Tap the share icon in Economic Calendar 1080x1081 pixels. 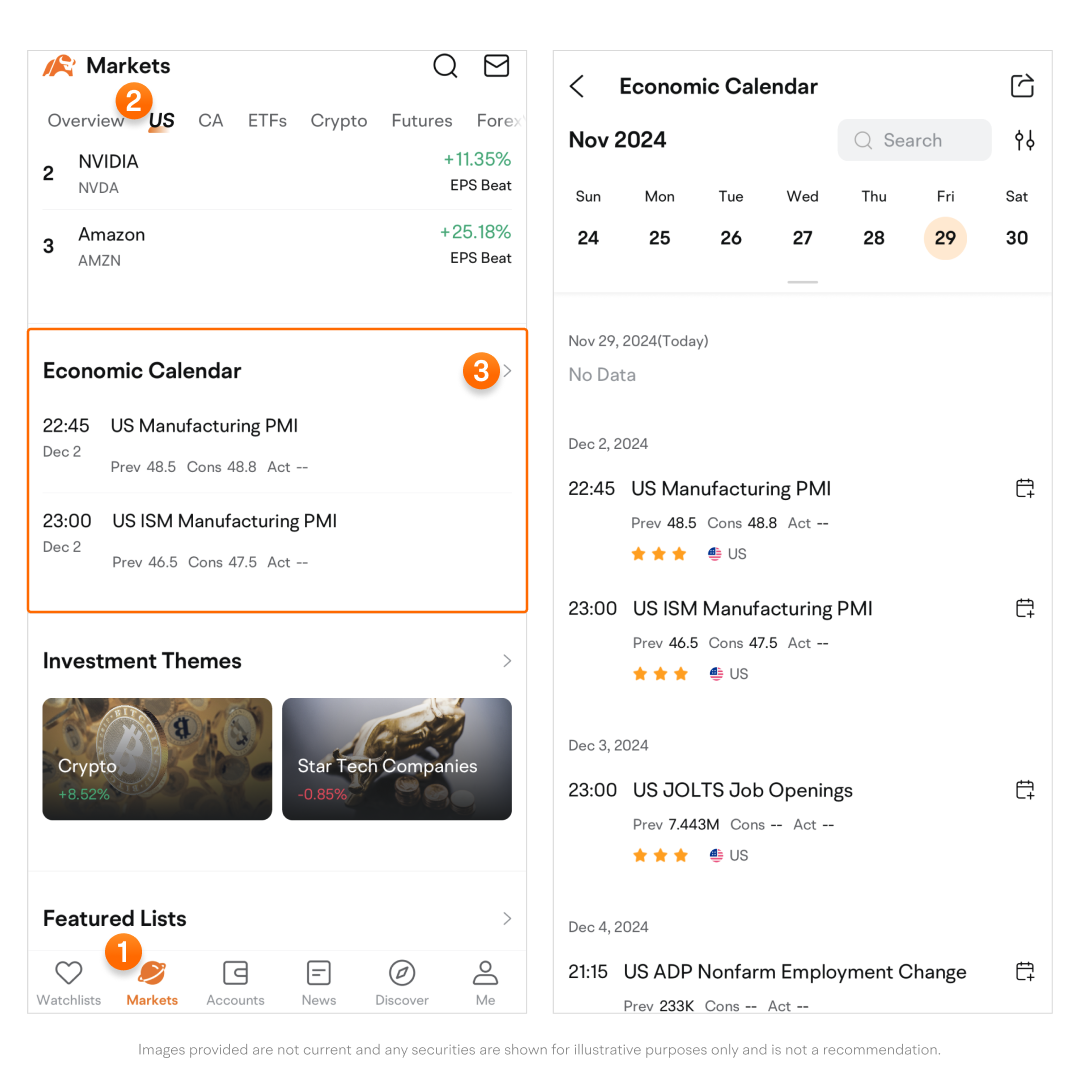coord(1022,86)
